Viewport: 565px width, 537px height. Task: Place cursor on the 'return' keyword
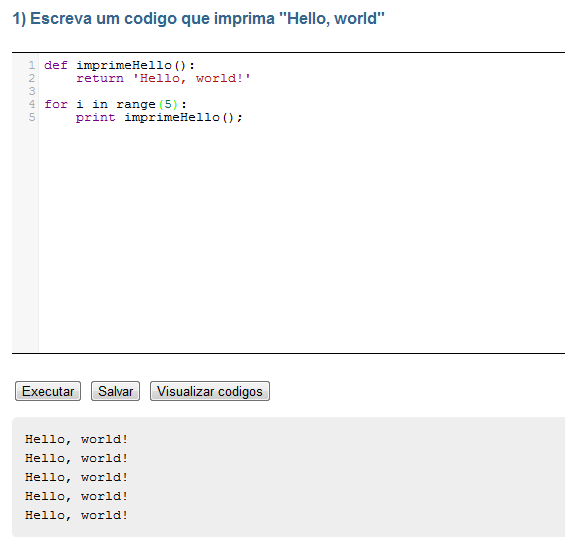(x=100, y=78)
